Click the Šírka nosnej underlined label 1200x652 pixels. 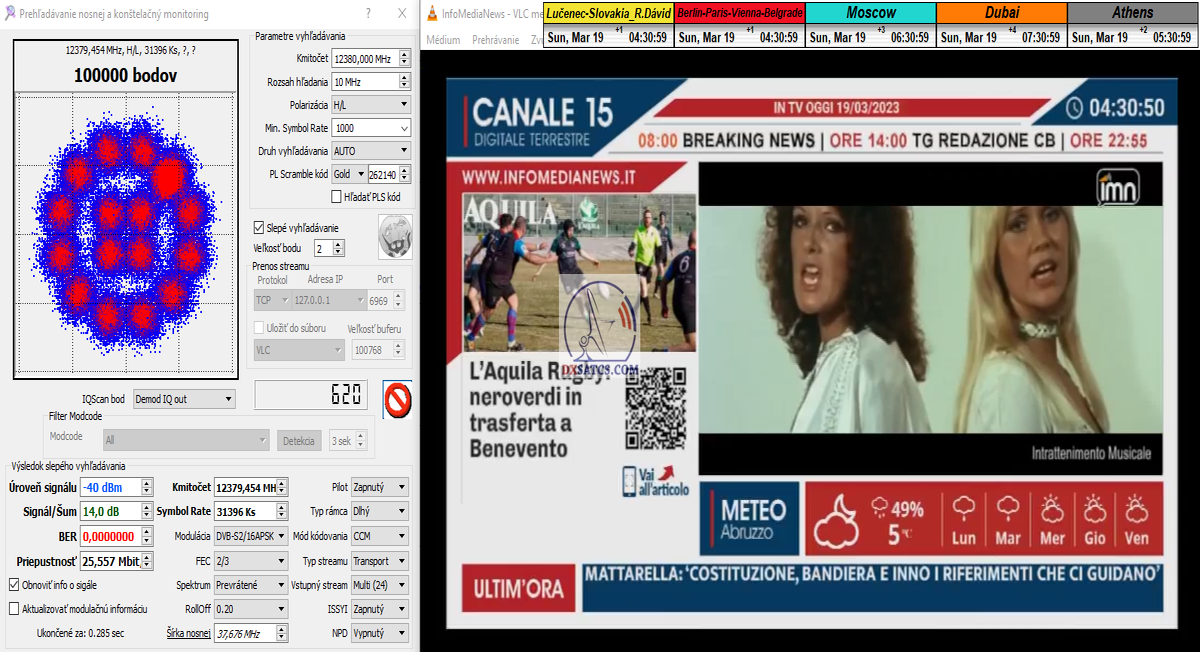[188, 633]
